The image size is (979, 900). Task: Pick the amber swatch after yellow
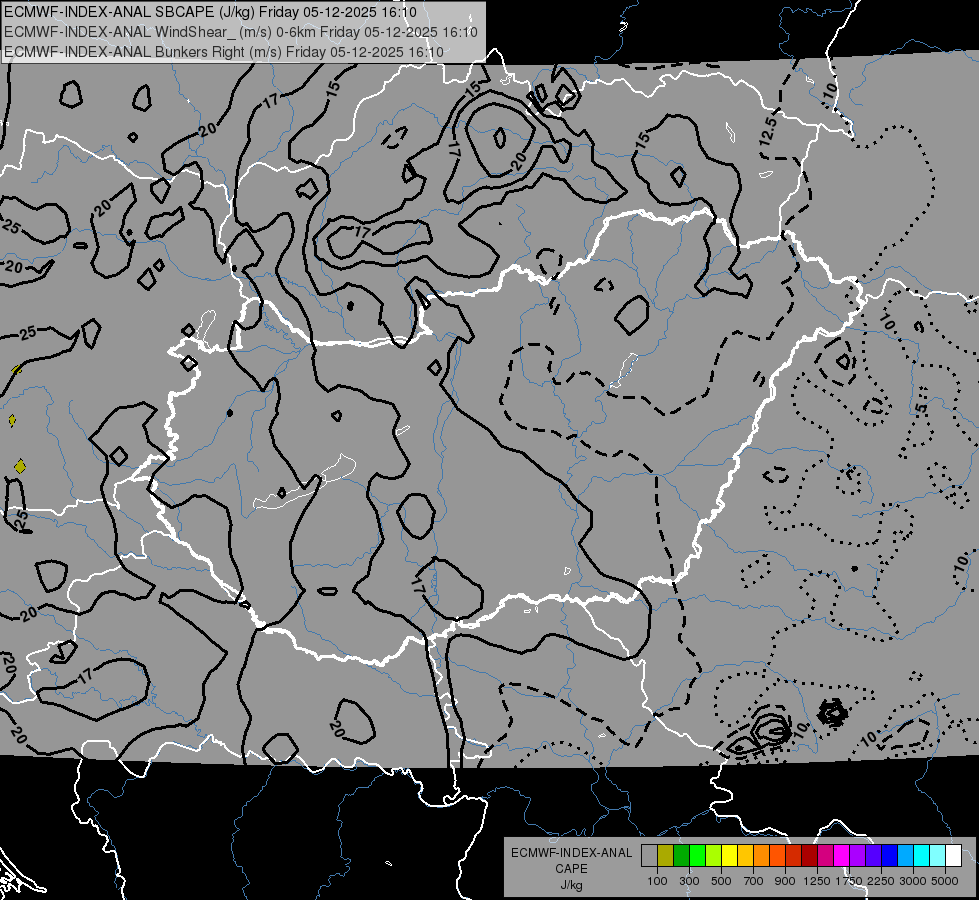(x=745, y=856)
